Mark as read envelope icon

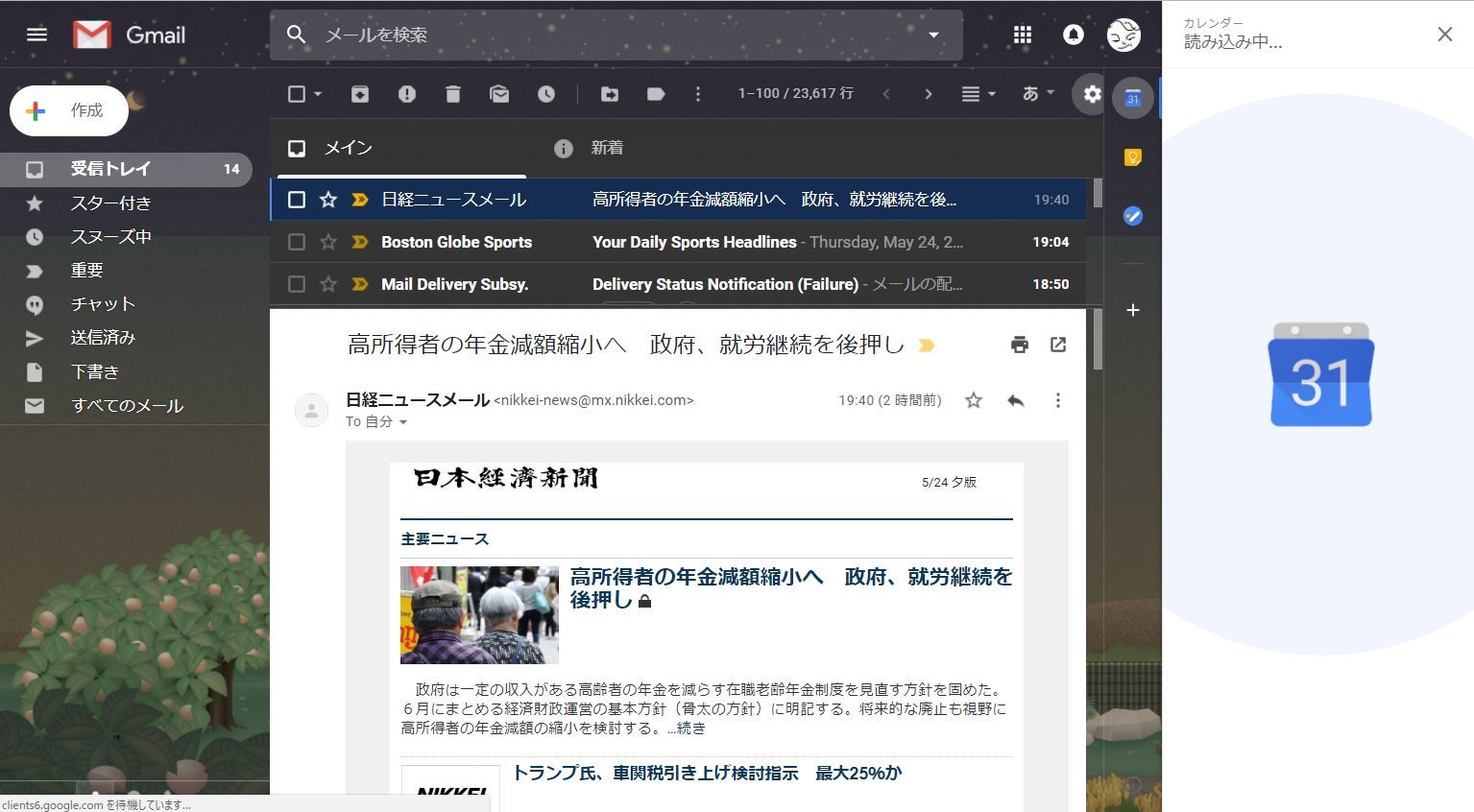(499, 93)
